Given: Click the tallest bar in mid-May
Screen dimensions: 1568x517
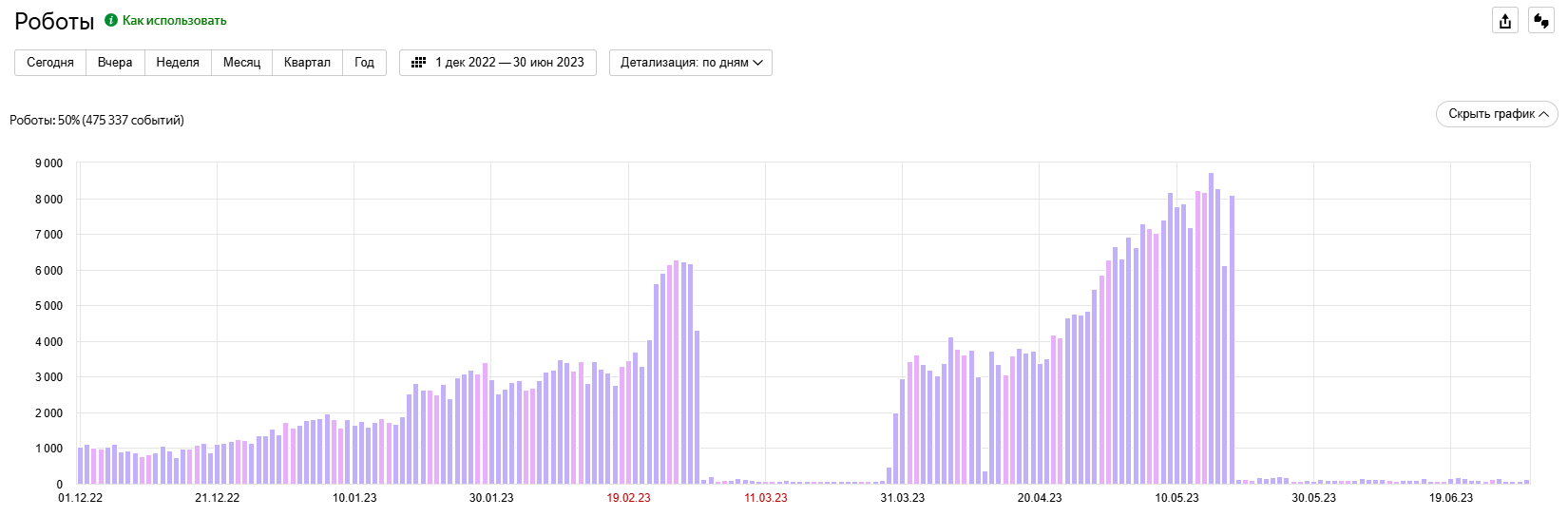Looking at the screenshot, I should click(1211, 328).
